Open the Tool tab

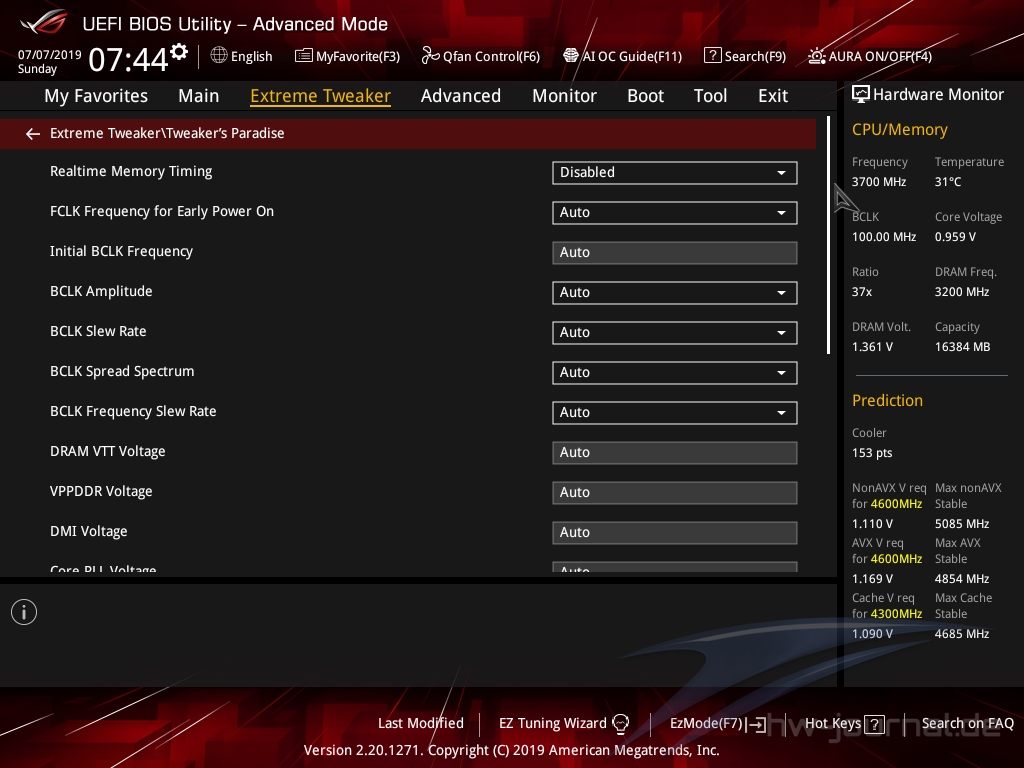pos(710,96)
